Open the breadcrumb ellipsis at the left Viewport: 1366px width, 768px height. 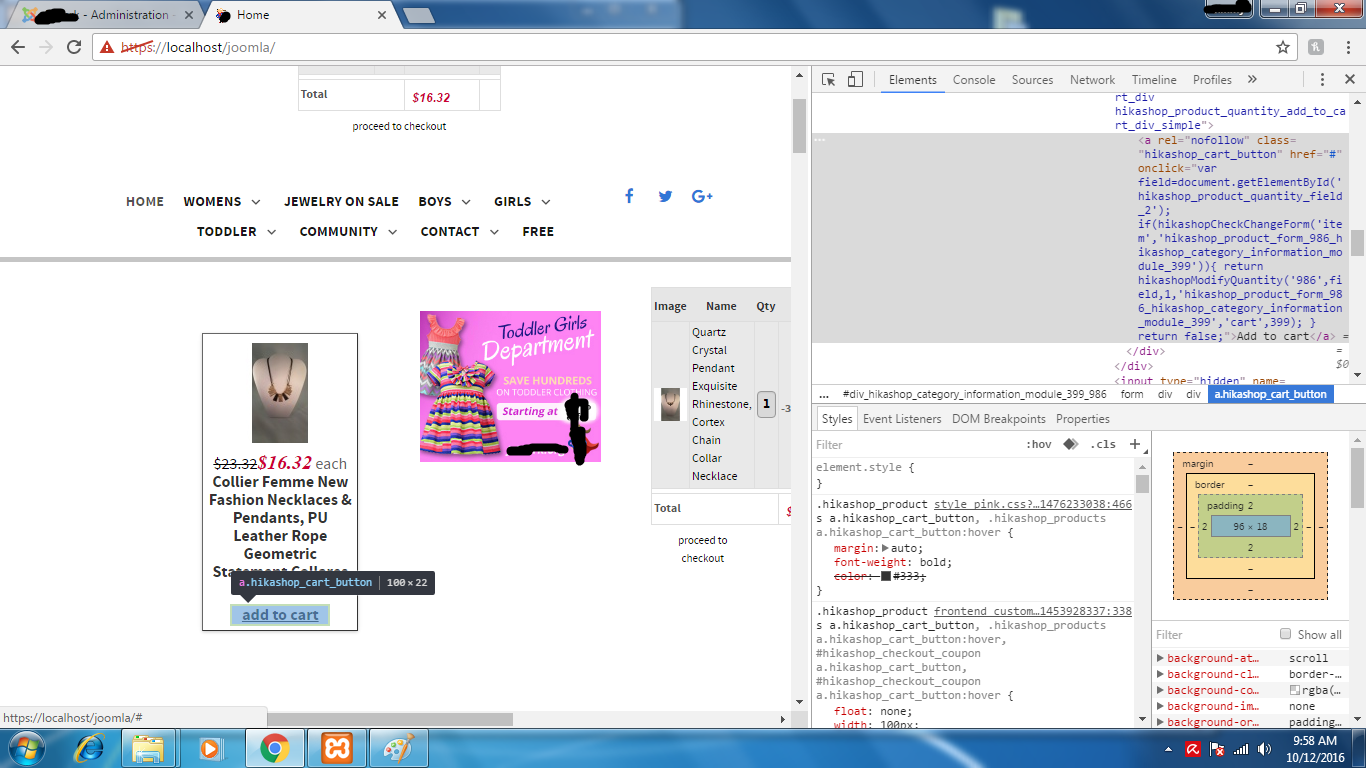click(824, 394)
